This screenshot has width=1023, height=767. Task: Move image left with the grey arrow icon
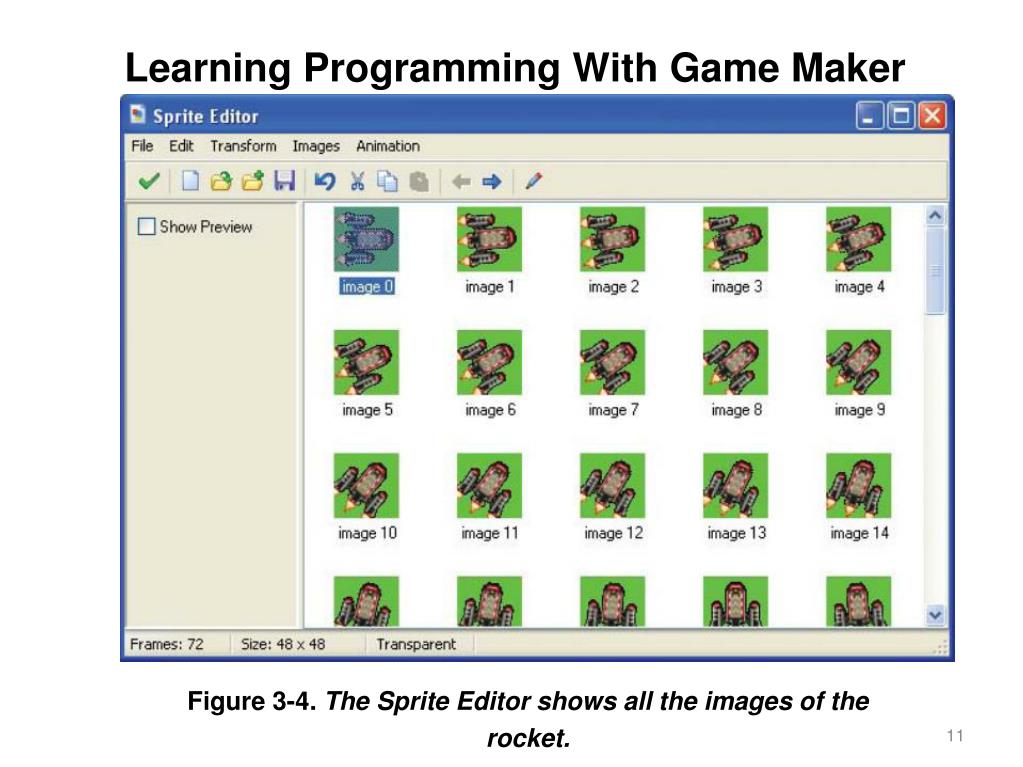pyautogui.click(x=461, y=181)
